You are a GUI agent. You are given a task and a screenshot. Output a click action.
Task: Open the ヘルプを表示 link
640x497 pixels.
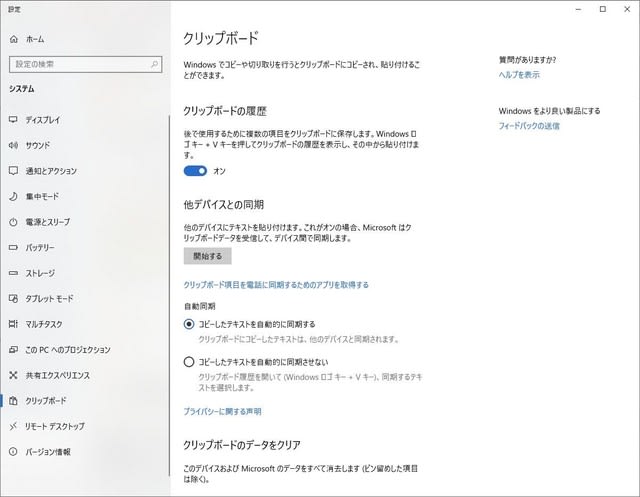(x=519, y=74)
